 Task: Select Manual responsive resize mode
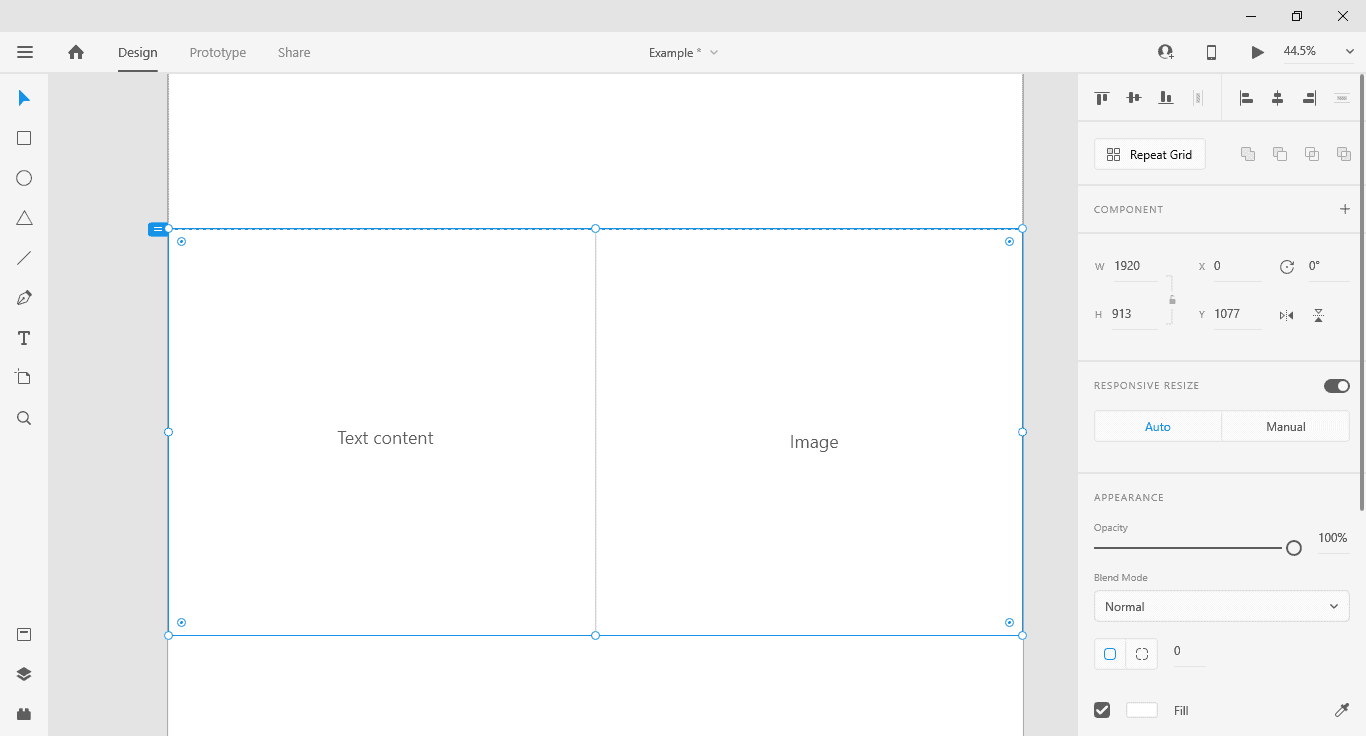(1286, 427)
